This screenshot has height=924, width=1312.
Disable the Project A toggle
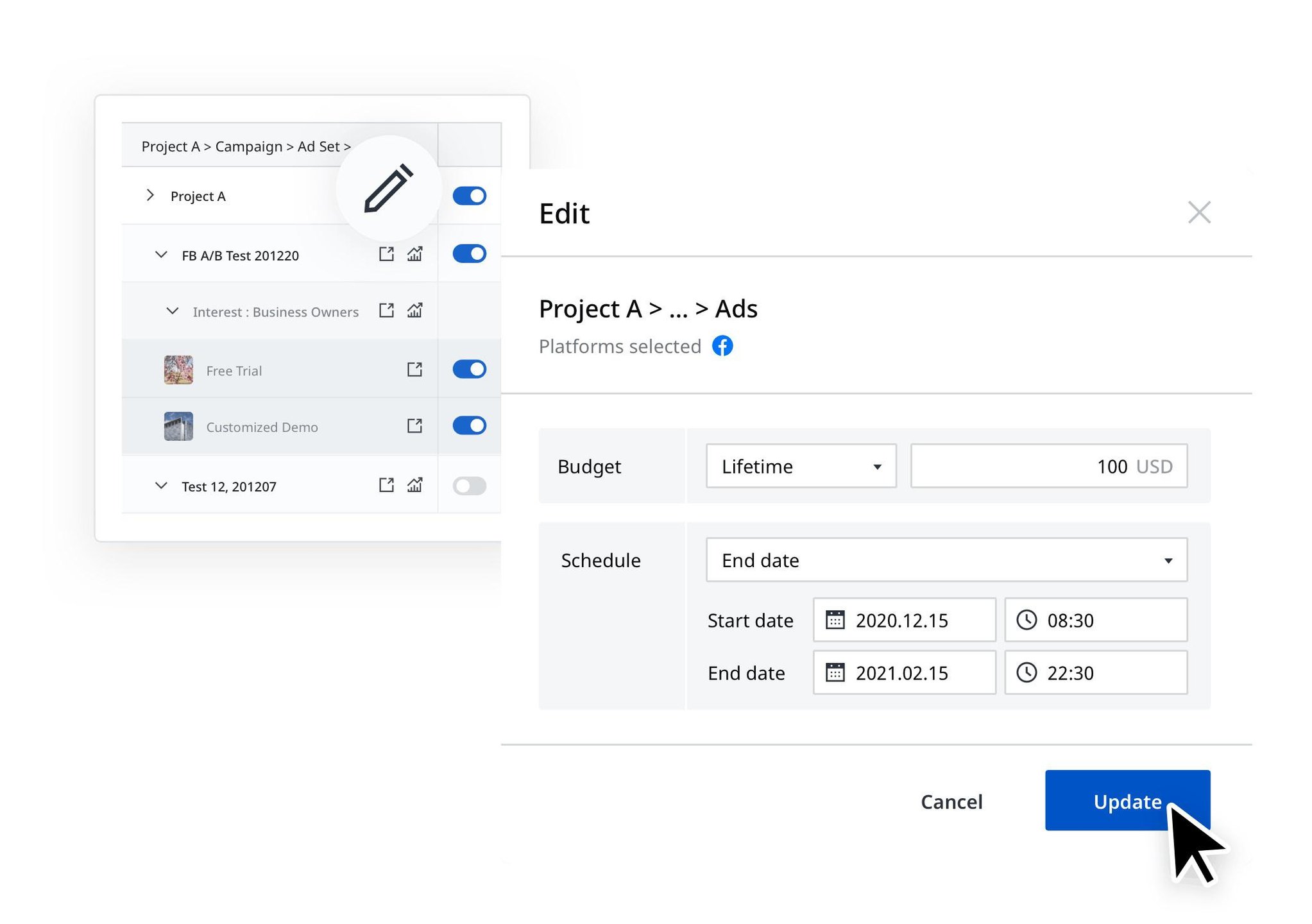469,196
